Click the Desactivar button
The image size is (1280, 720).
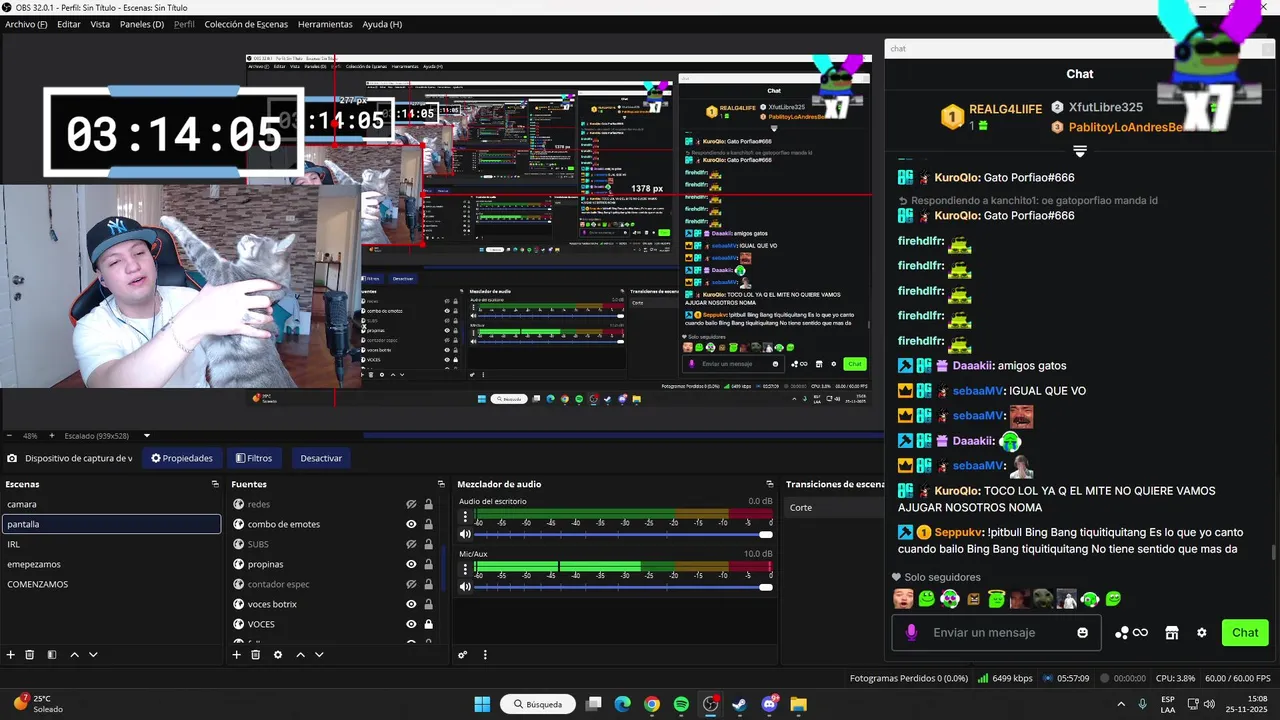pos(321,458)
